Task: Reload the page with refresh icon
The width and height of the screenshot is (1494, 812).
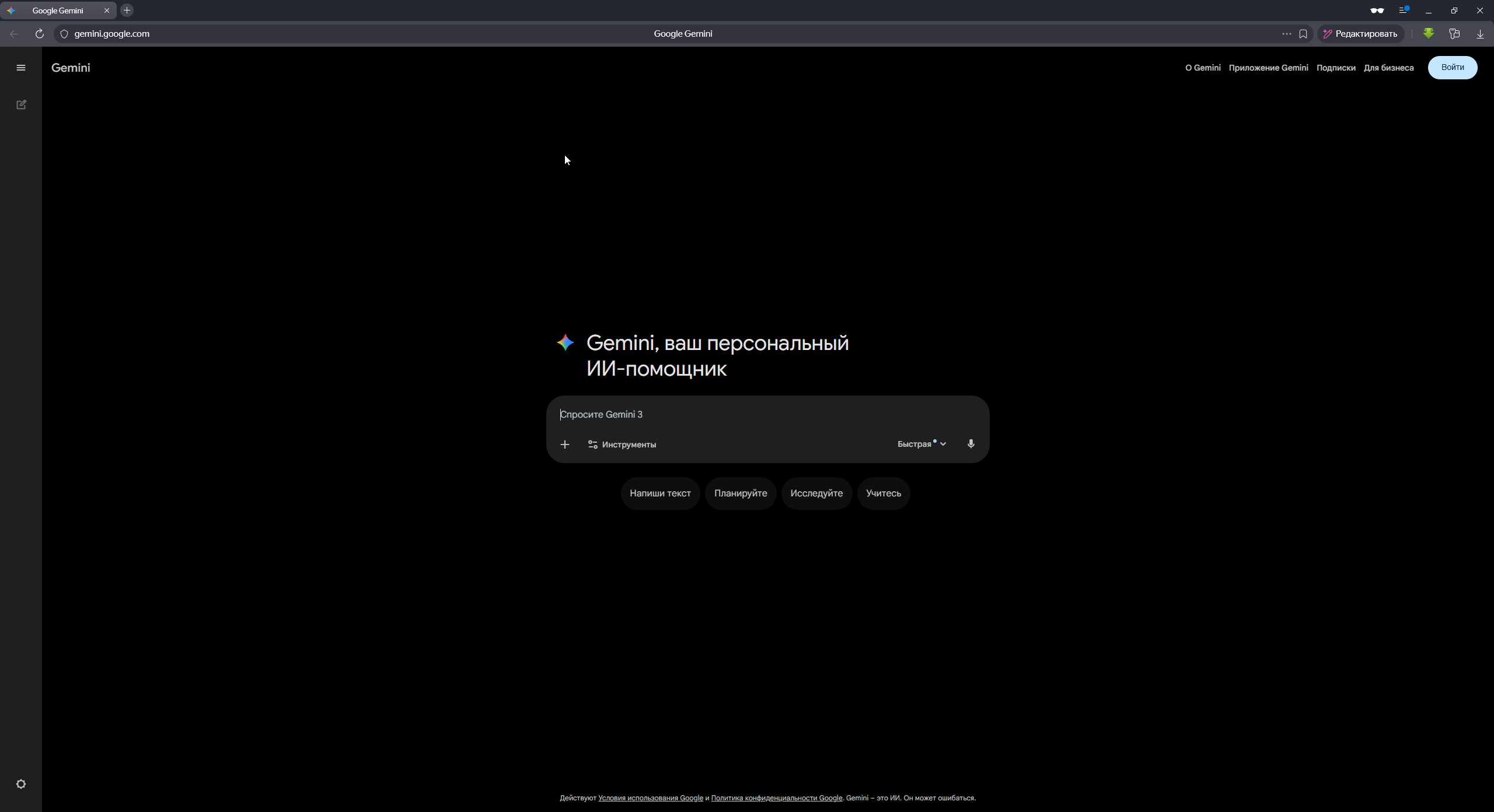Action: point(39,34)
